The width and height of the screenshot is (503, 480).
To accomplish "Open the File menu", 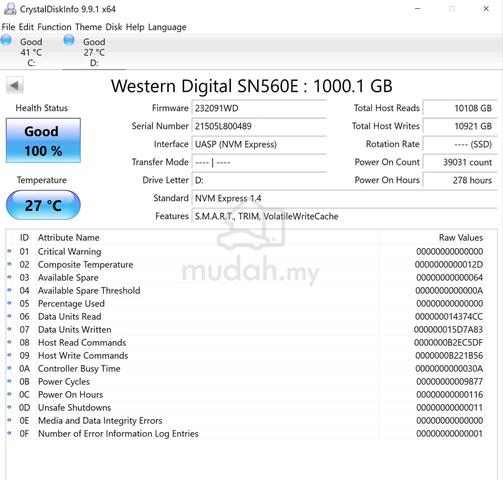I will point(8,27).
